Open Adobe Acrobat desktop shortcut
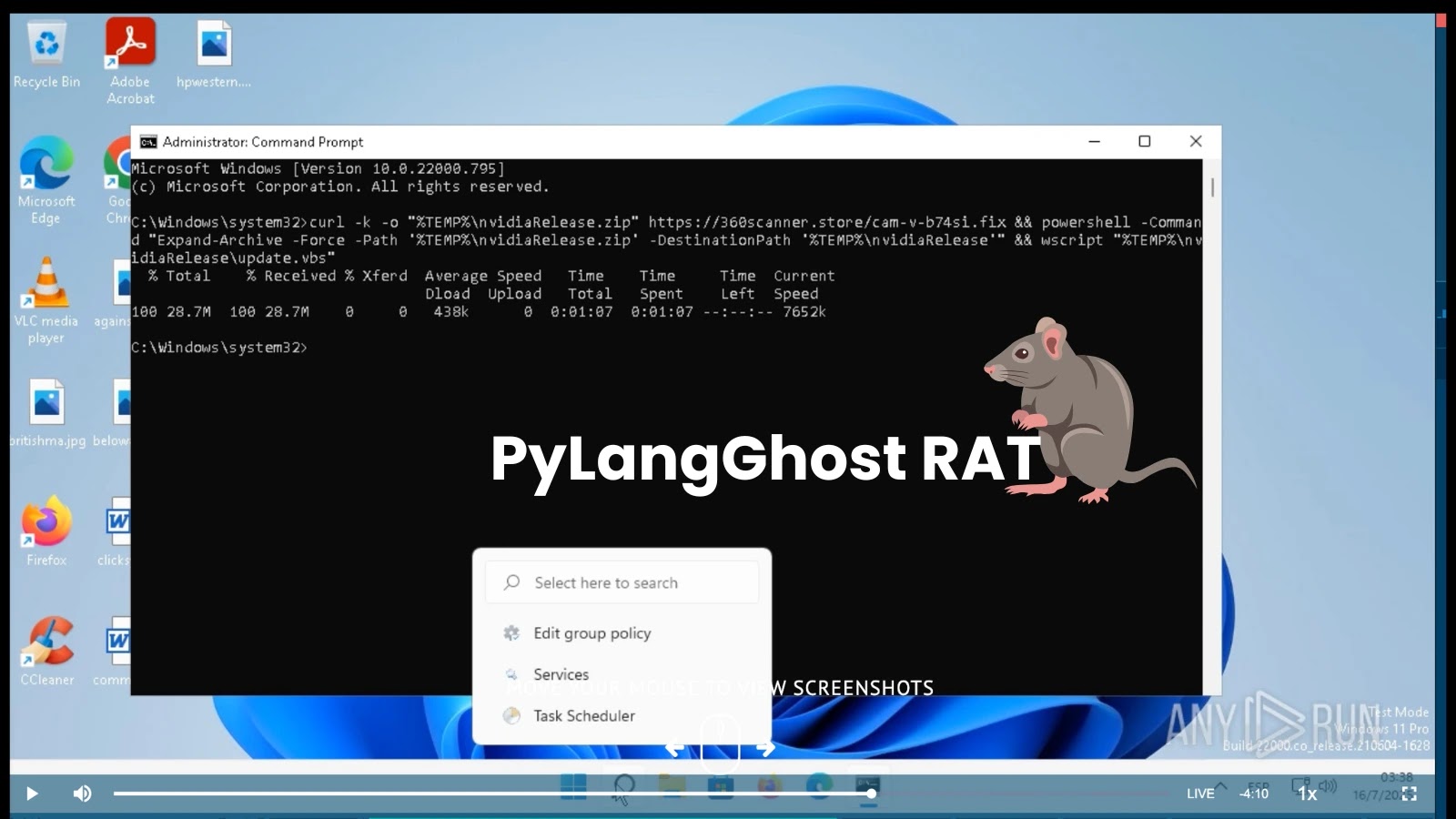This screenshot has height=819, width=1456. [128, 41]
